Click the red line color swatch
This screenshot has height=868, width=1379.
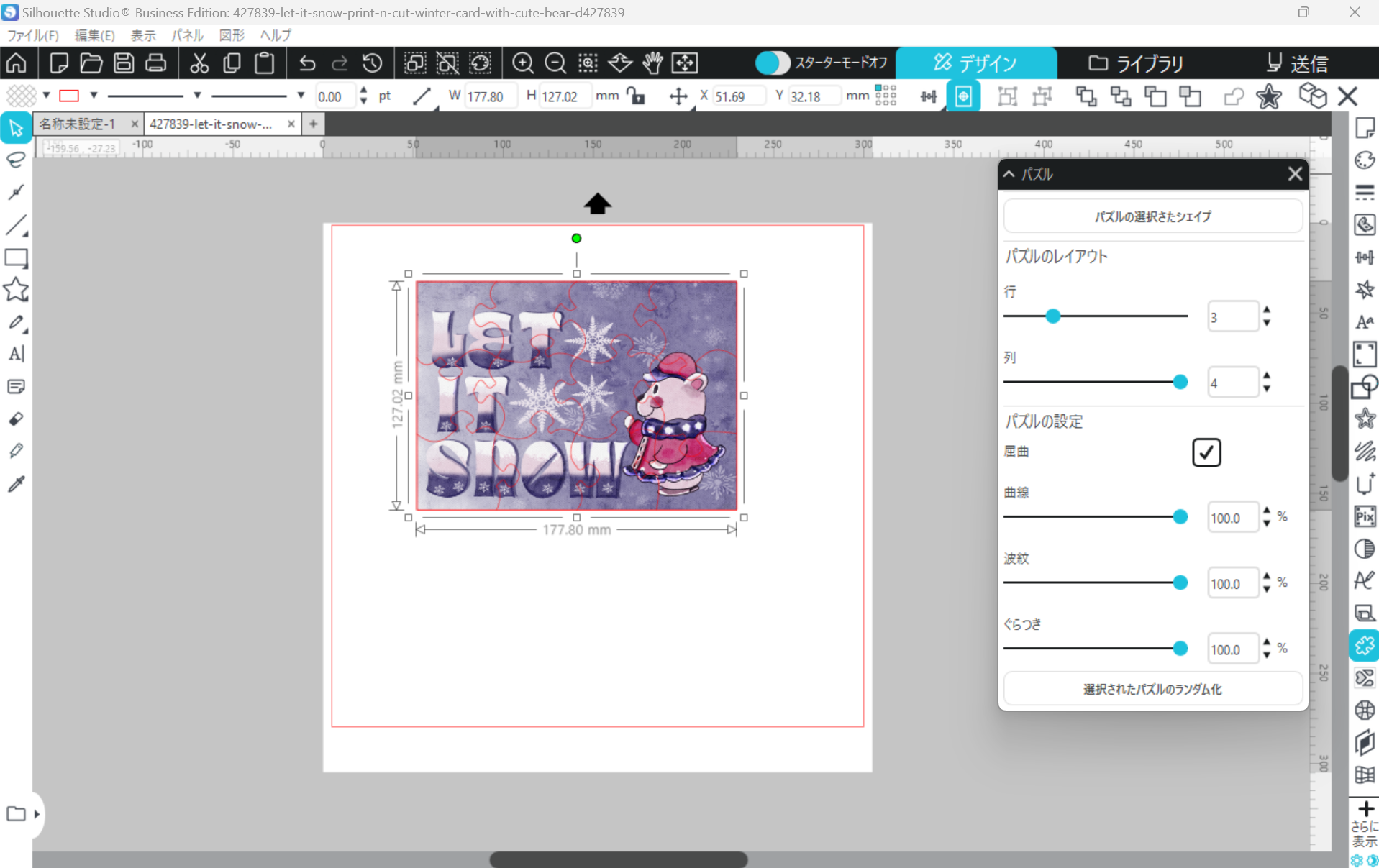(x=69, y=96)
